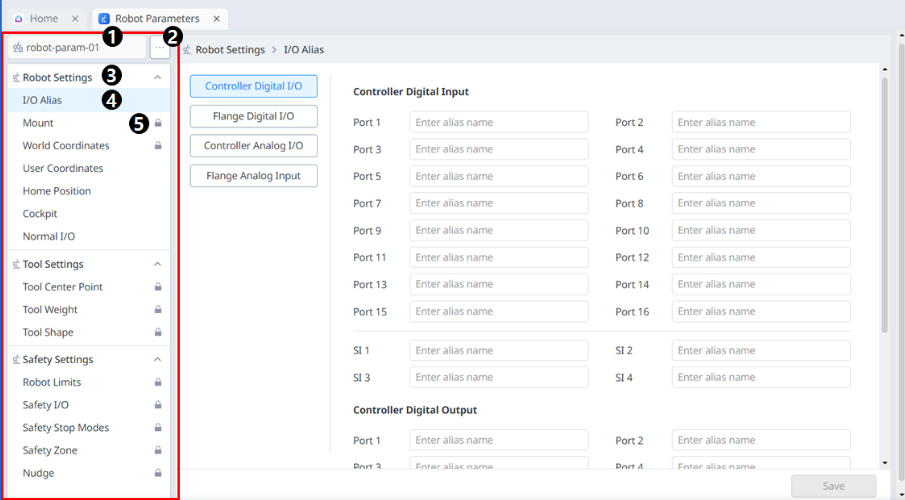Collapse the Tool Settings section
Image resolution: width=905 pixels, height=500 pixels.
tap(157, 264)
